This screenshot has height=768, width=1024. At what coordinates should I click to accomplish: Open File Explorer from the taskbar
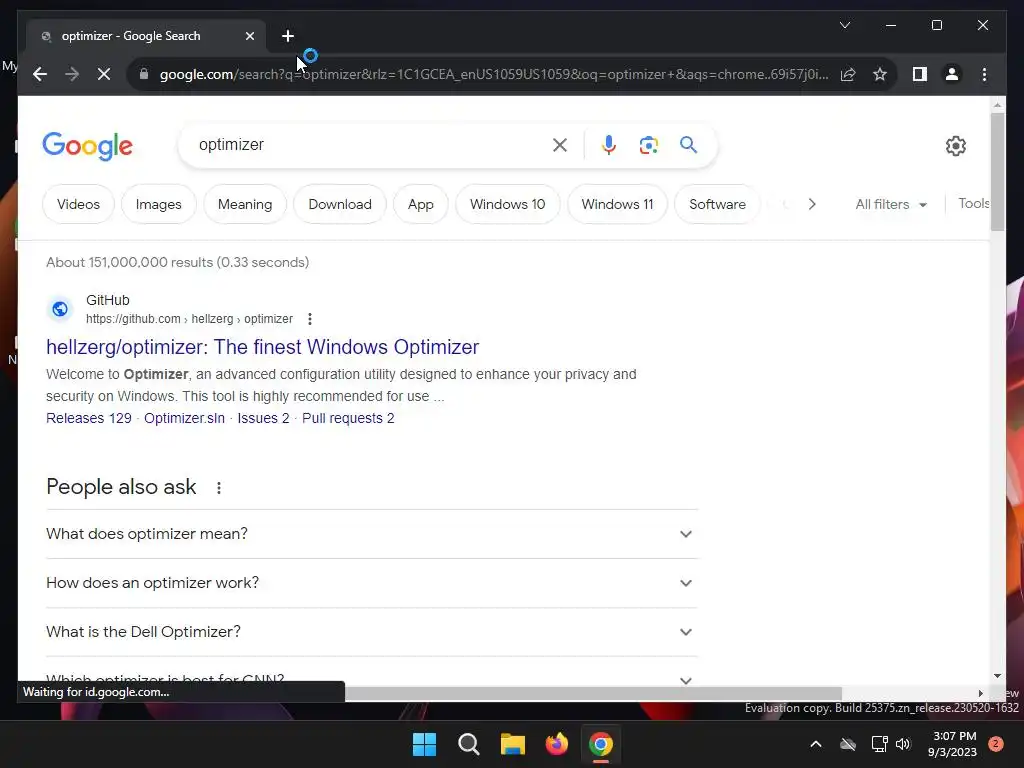(x=513, y=744)
